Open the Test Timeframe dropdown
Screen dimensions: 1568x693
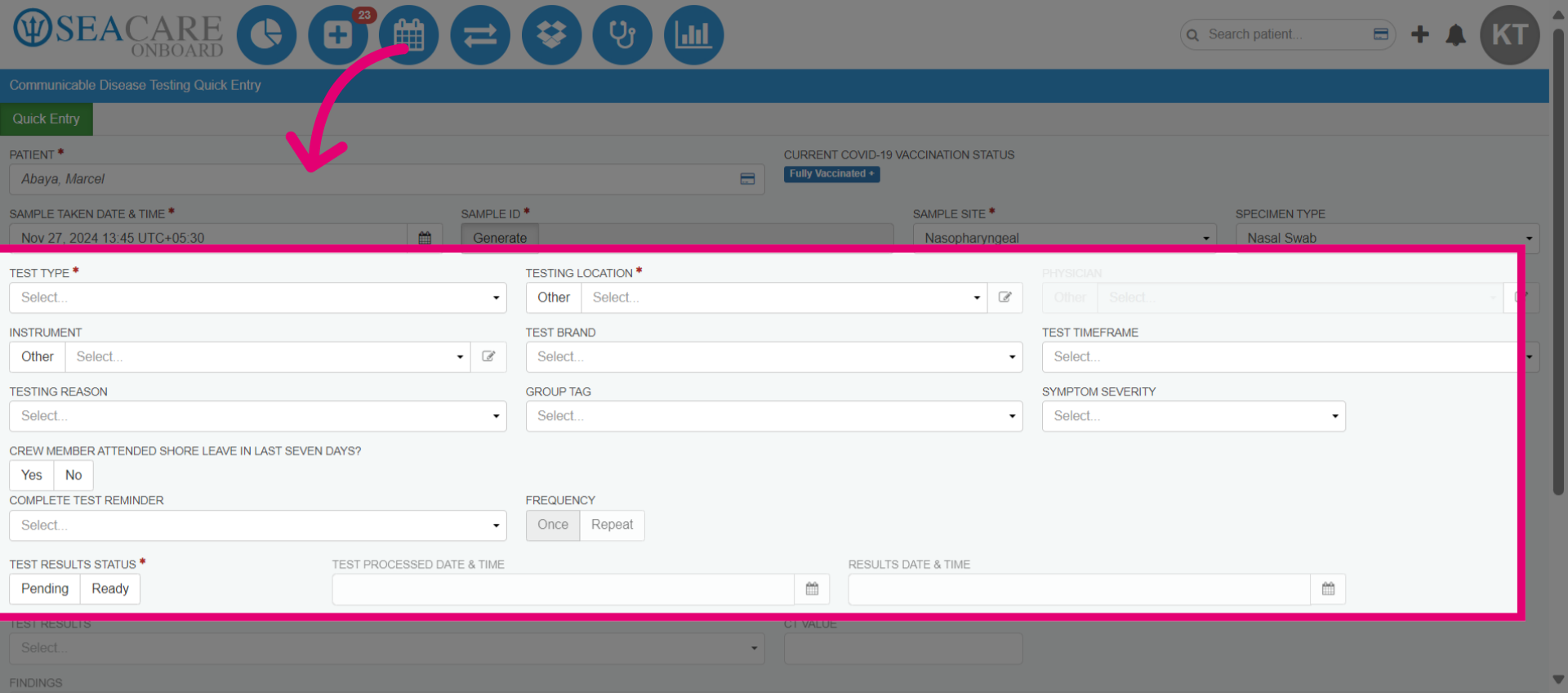click(1290, 356)
